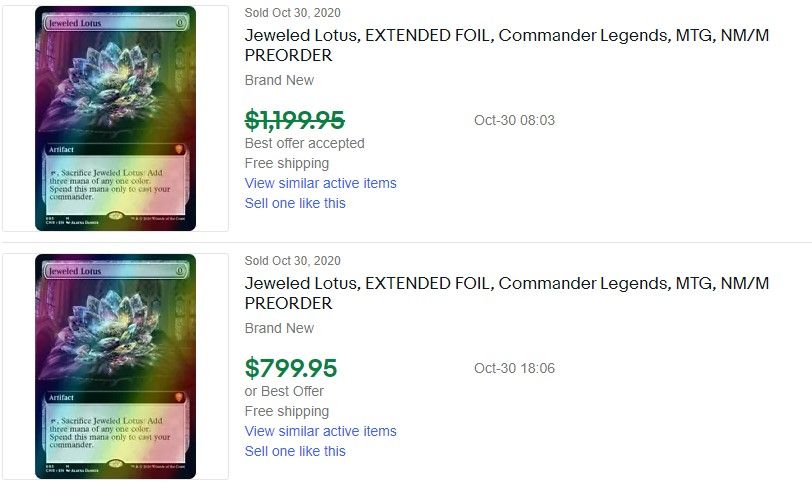Viewport: 812px width, 490px height.
Task: Open the first Jeweled Lotus card thumbnail
Action: pyautogui.click(x=115, y=118)
